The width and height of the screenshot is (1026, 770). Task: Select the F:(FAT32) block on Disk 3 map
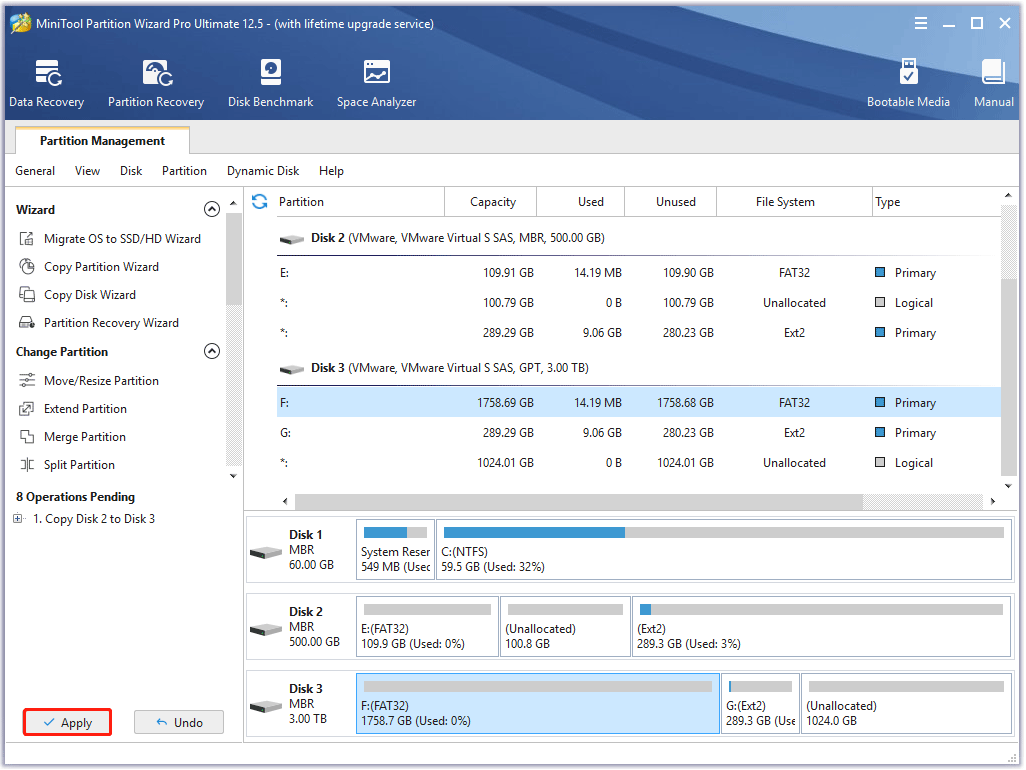[538, 703]
